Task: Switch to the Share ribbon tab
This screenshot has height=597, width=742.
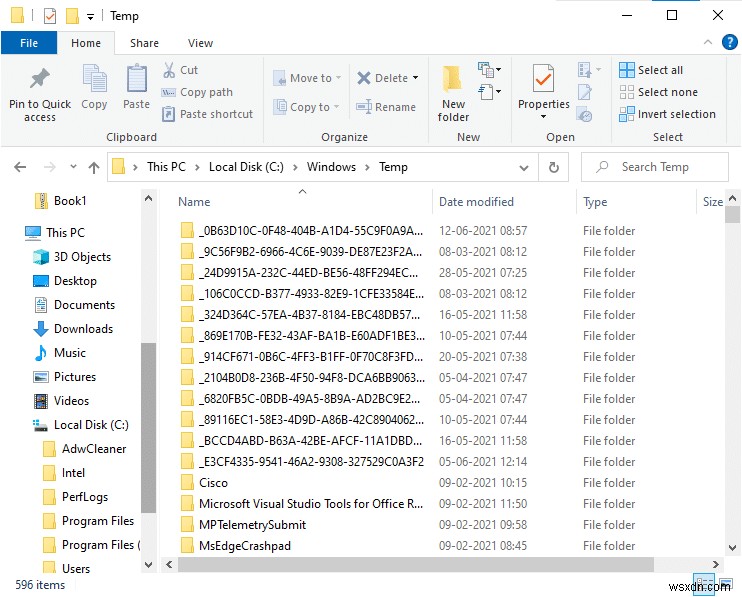Action: [144, 43]
